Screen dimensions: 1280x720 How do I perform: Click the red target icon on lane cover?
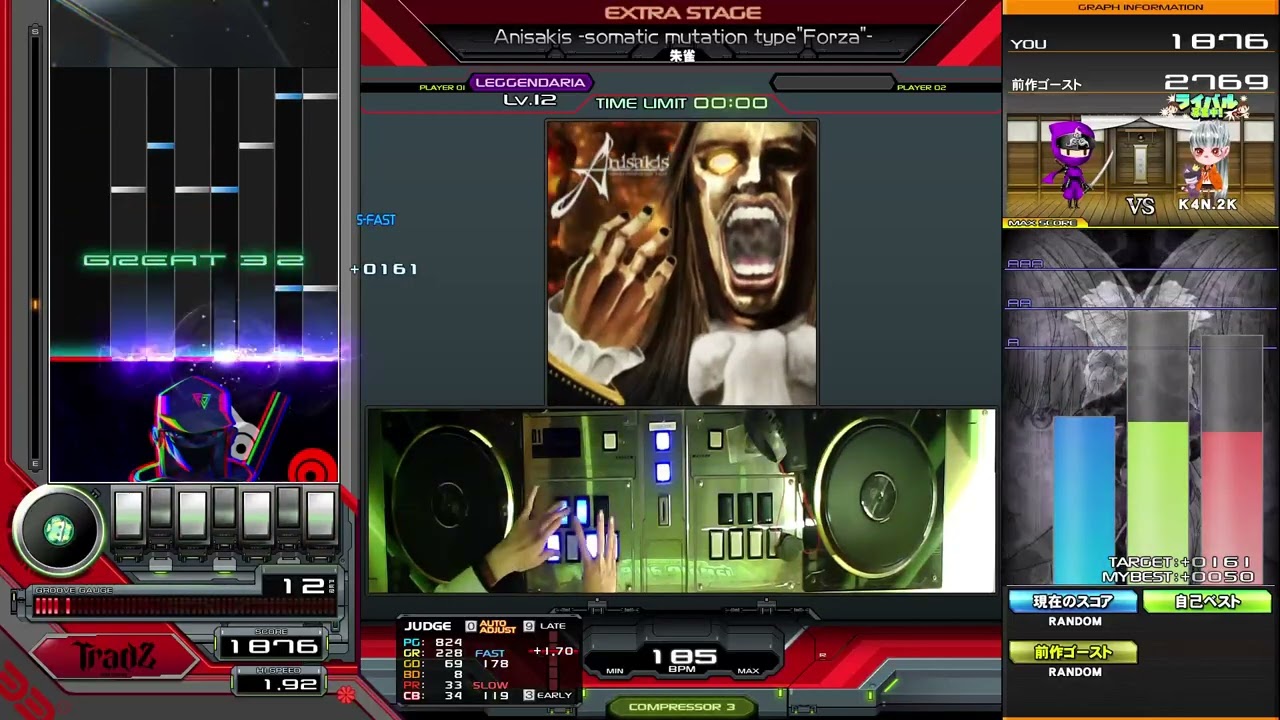(x=312, y=468)
